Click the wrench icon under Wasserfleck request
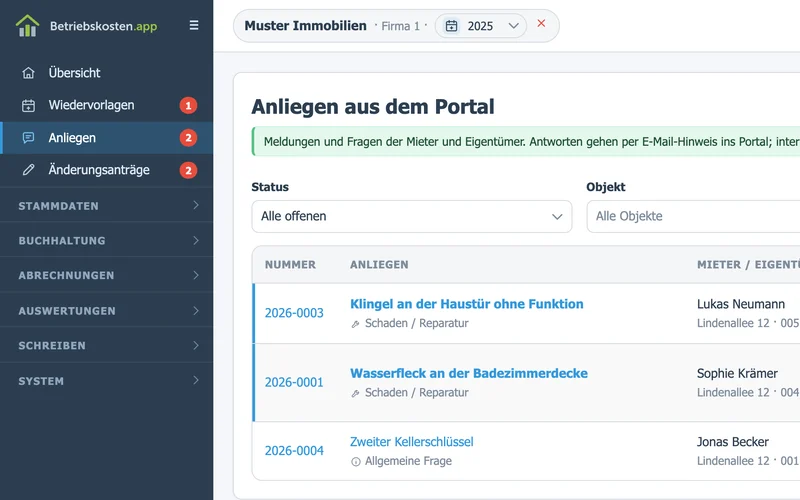 (x=356, y=393)
